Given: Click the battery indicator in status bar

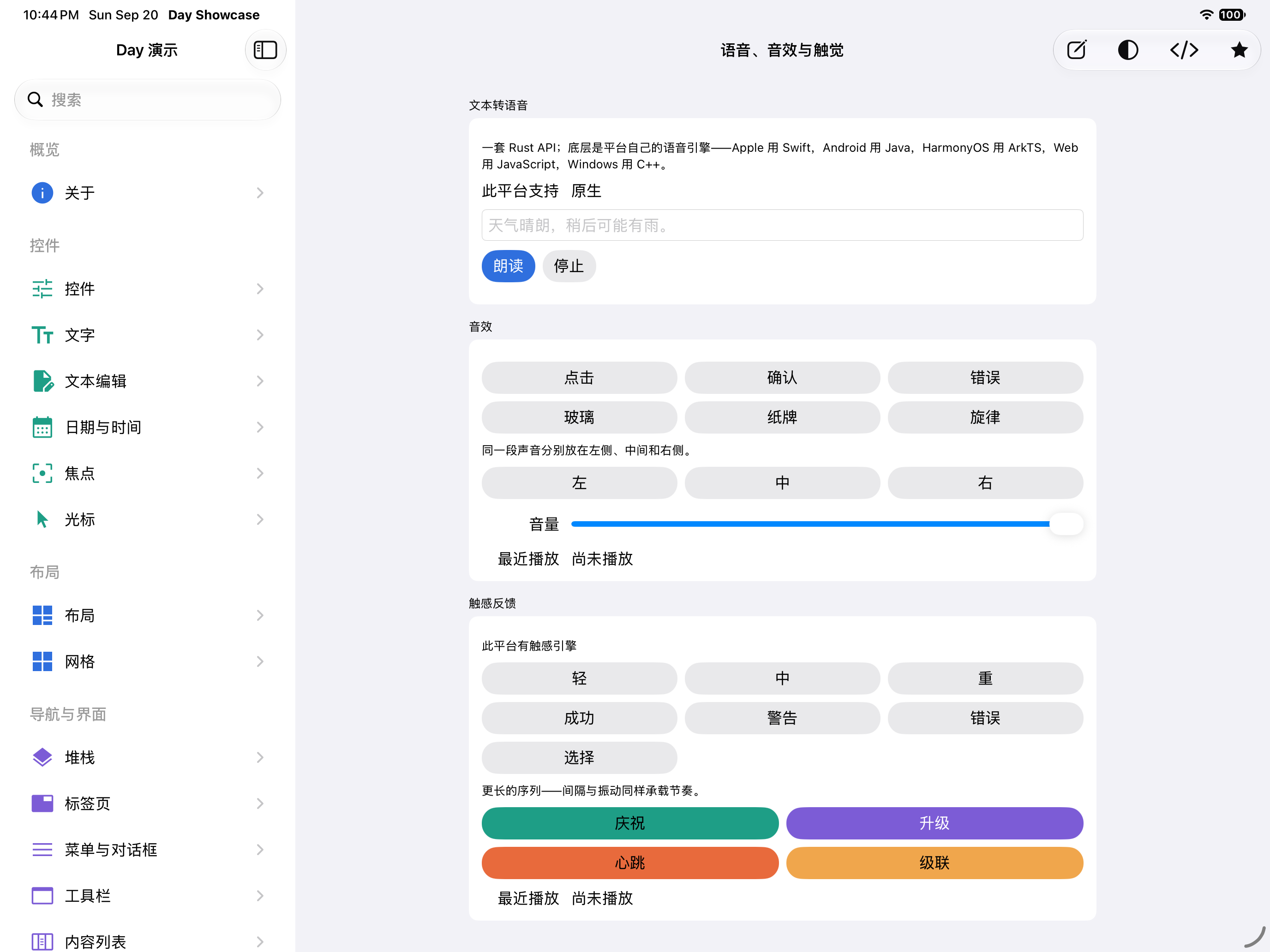Looking at the screenshot, I should pyautogui.click(x=1232, y=15).
